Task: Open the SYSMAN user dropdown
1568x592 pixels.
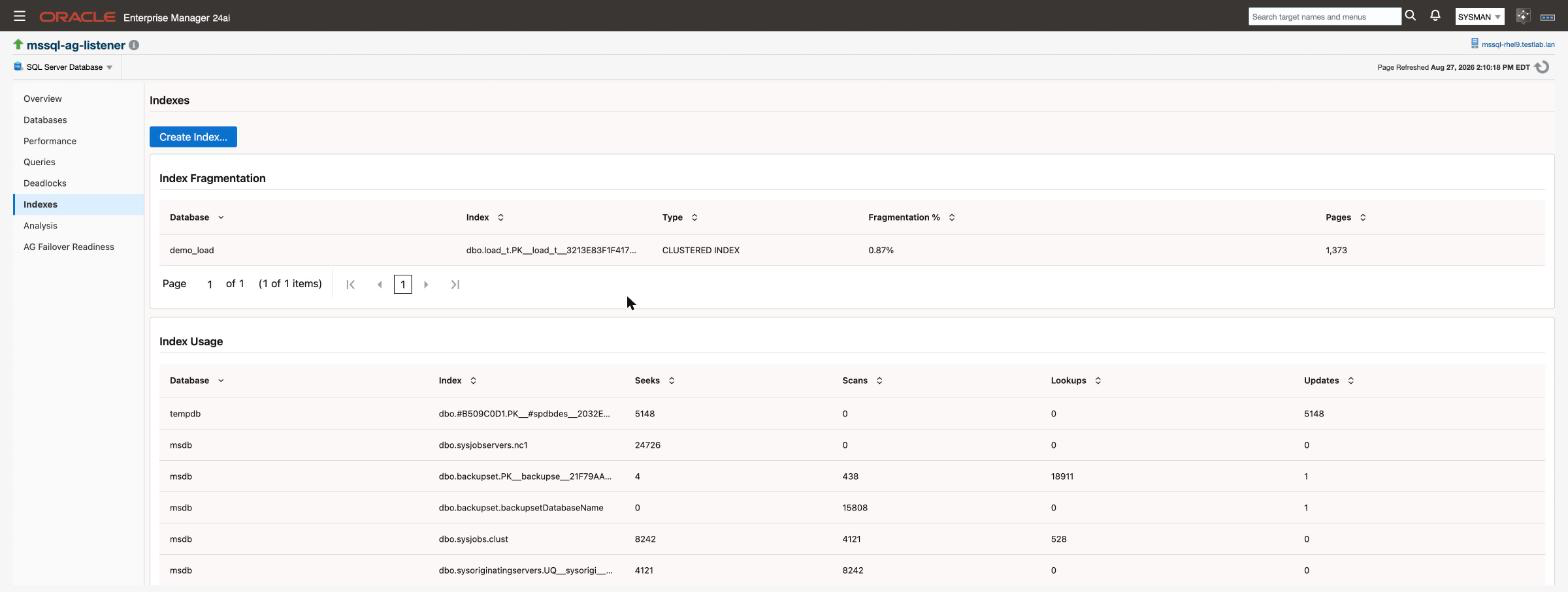Action: pyautogui.click(x=1479, y=17)
